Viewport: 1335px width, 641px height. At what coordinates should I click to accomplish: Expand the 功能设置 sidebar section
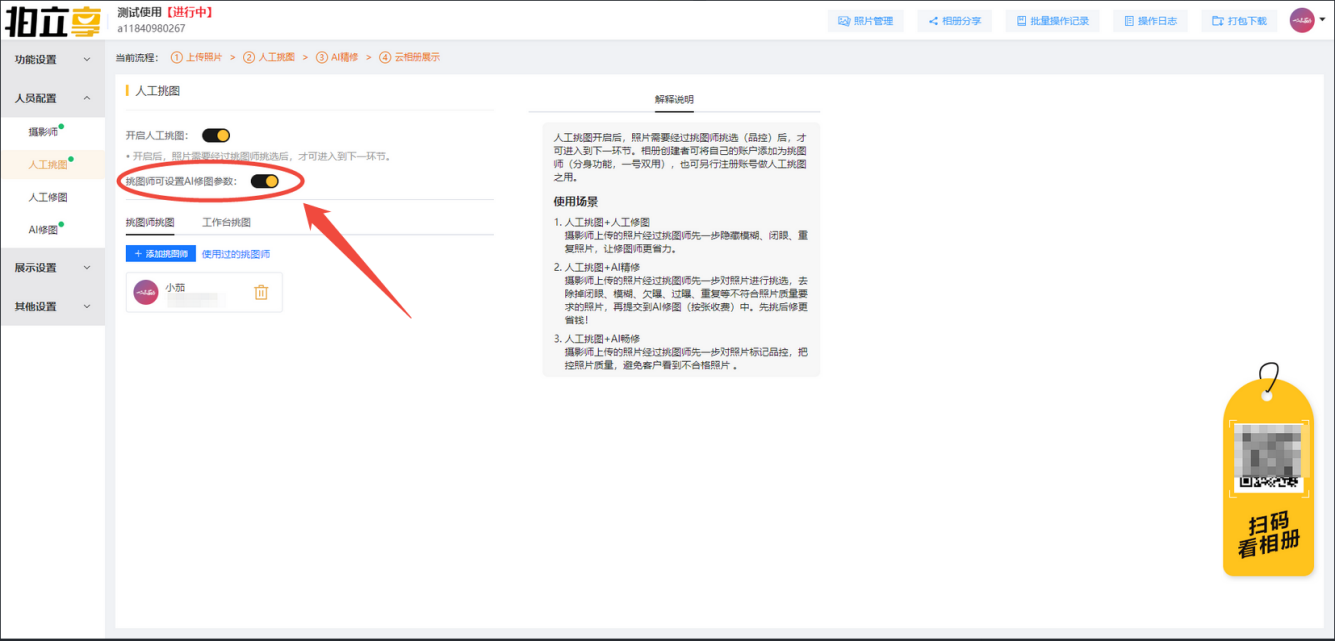[52, 59]
